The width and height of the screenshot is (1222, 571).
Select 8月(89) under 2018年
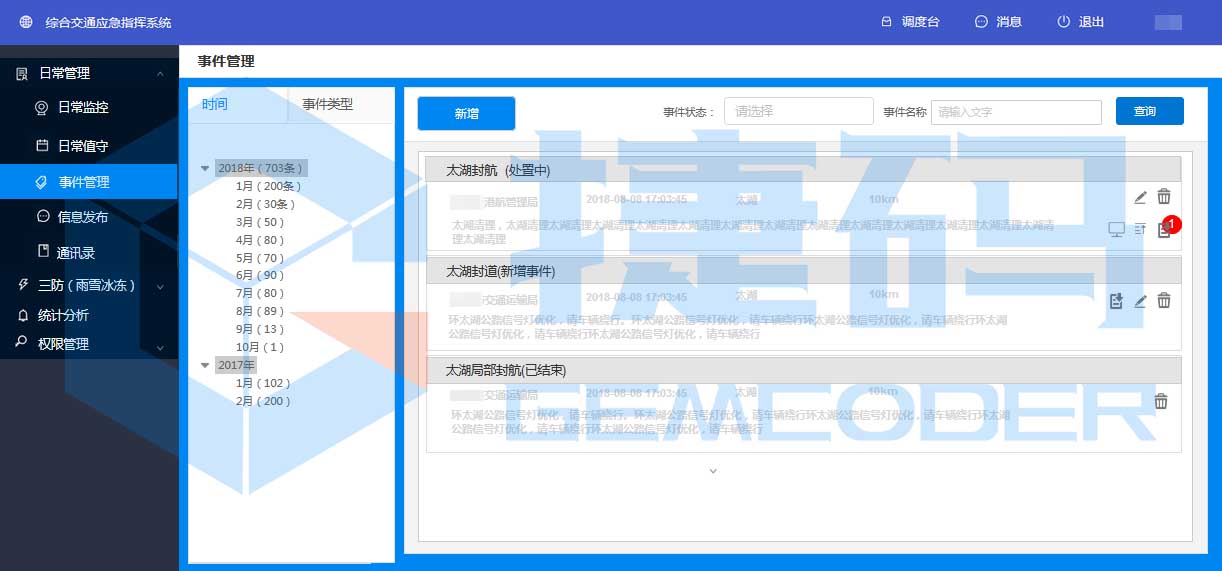click(x=259, y=311)
